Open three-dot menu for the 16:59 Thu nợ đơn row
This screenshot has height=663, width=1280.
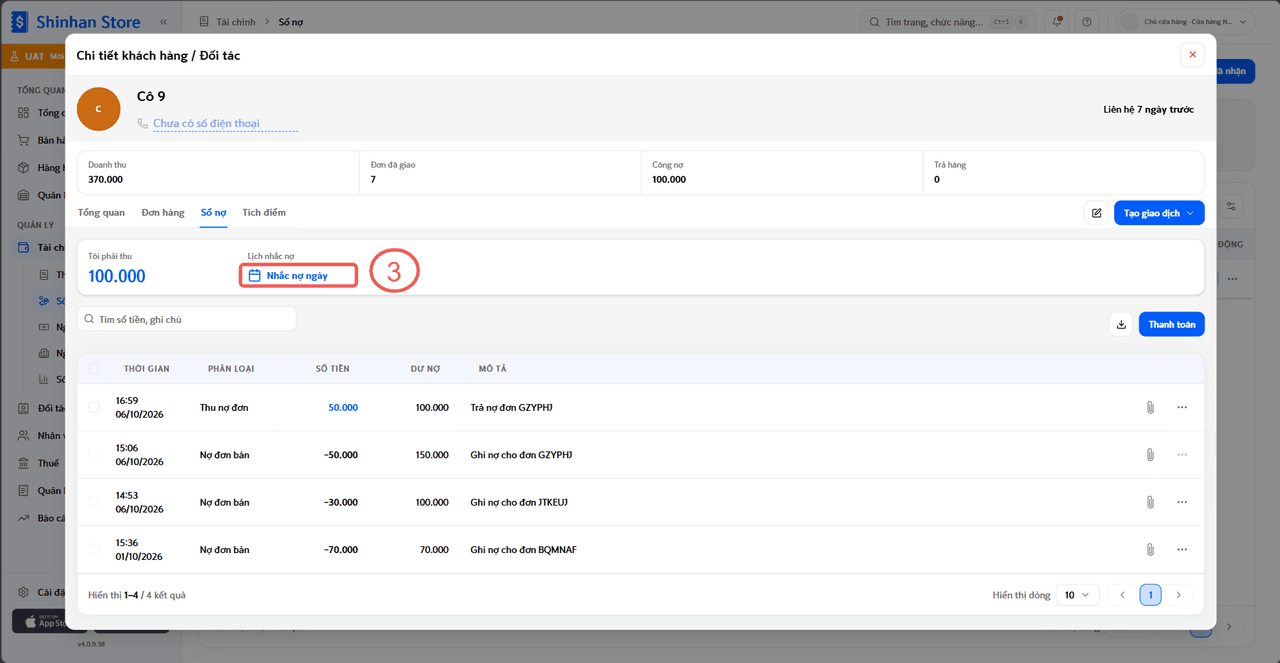(1182, 407)
